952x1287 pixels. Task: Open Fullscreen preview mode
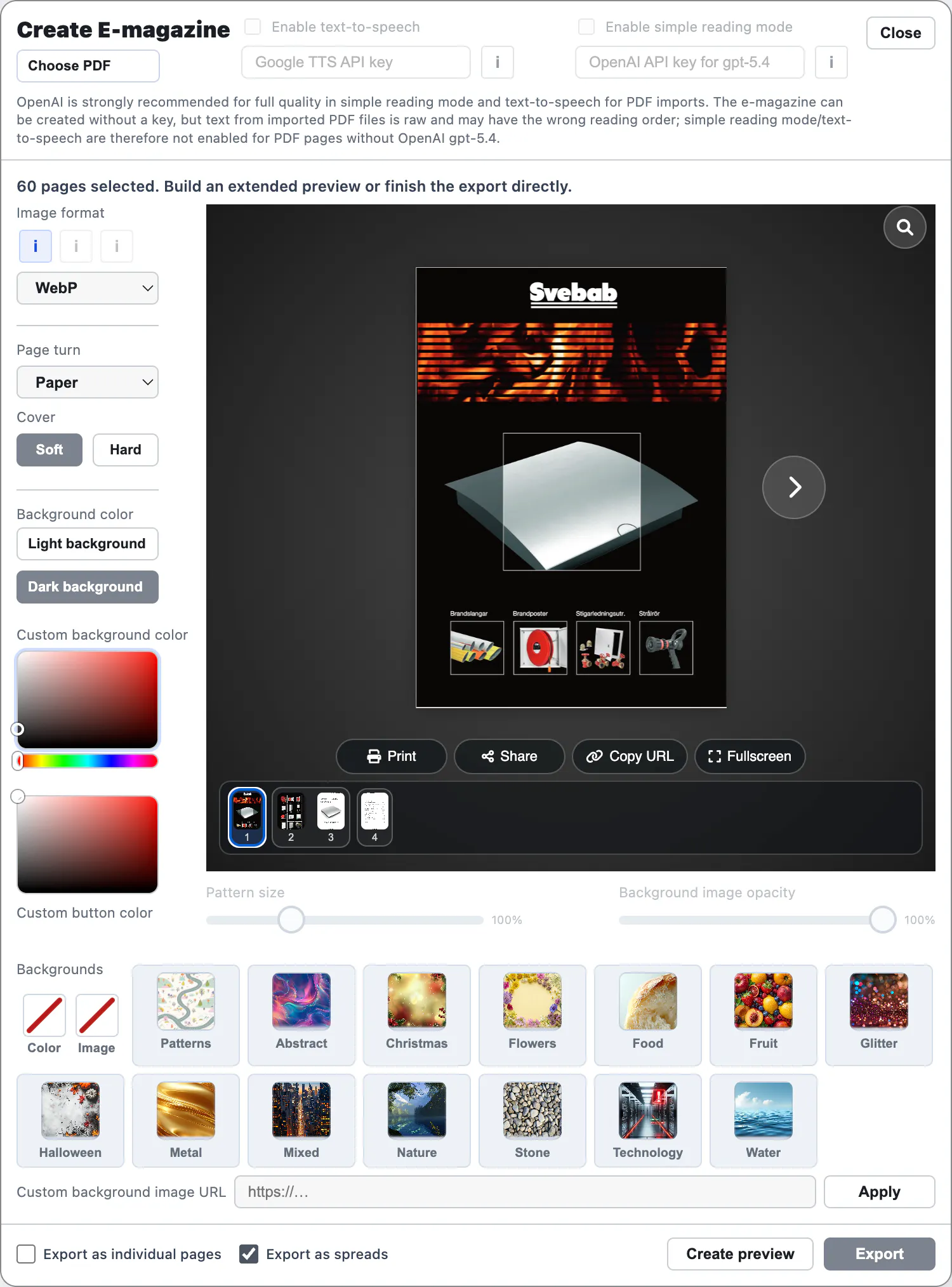point(750,756)
